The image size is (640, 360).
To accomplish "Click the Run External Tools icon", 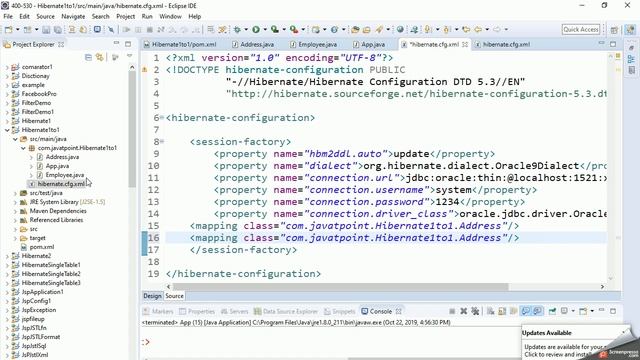I will coord(294,29).
